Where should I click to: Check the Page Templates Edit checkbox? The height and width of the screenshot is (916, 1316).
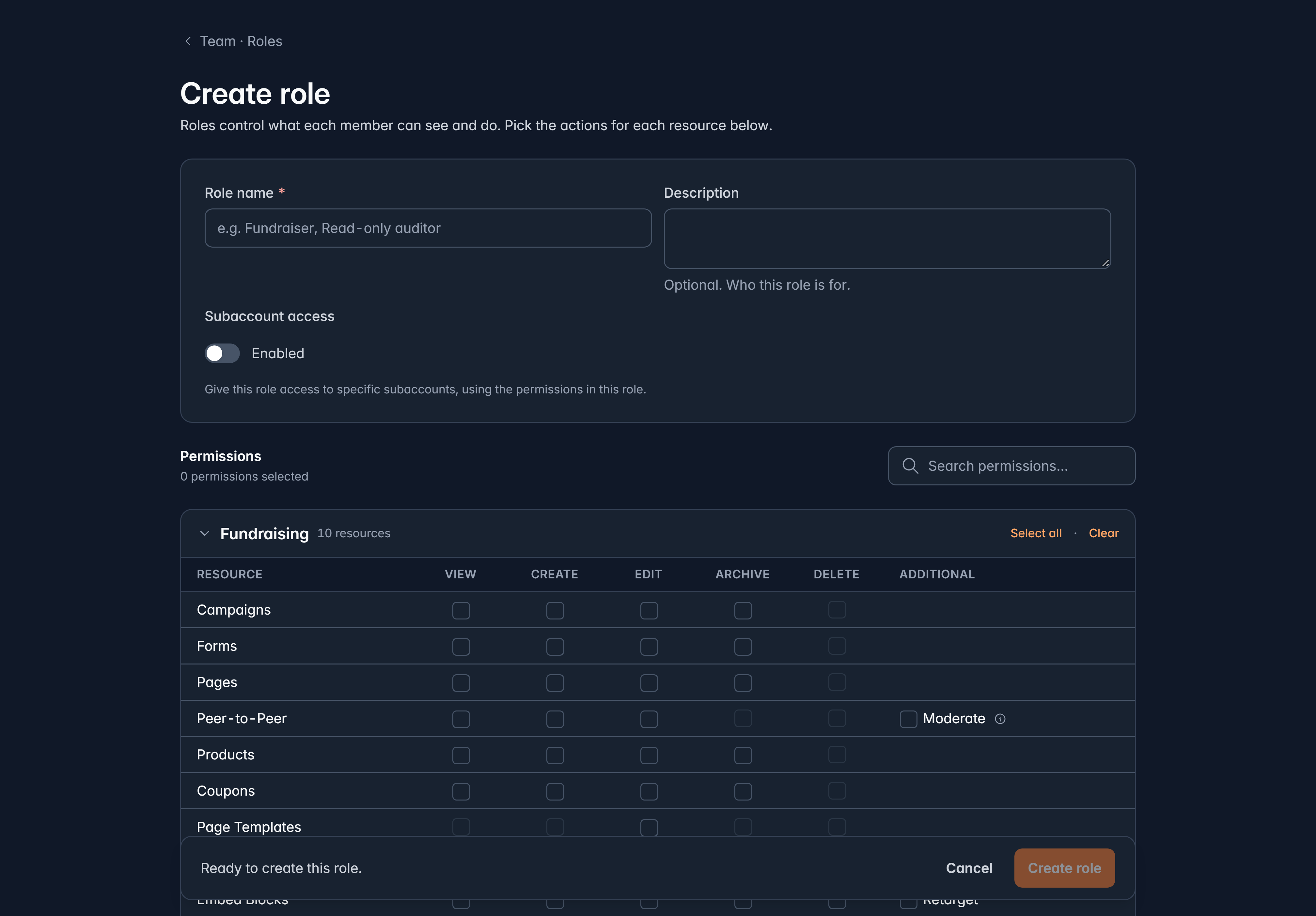[649, 828]
